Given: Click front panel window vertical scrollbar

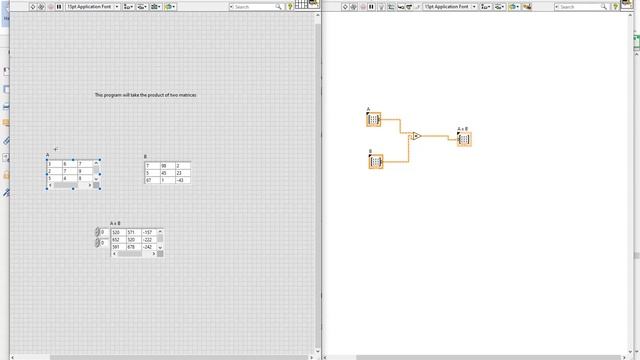Looking at the screenshot, I should 318,183.
